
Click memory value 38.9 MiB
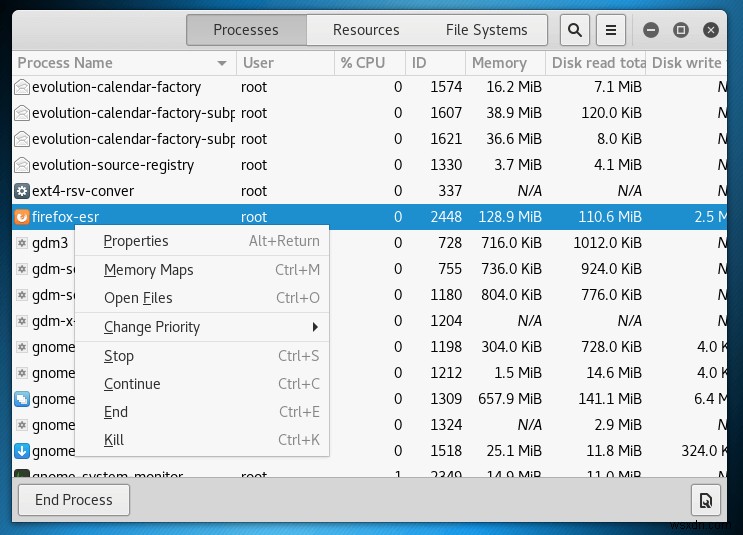(x=514, y=113)
